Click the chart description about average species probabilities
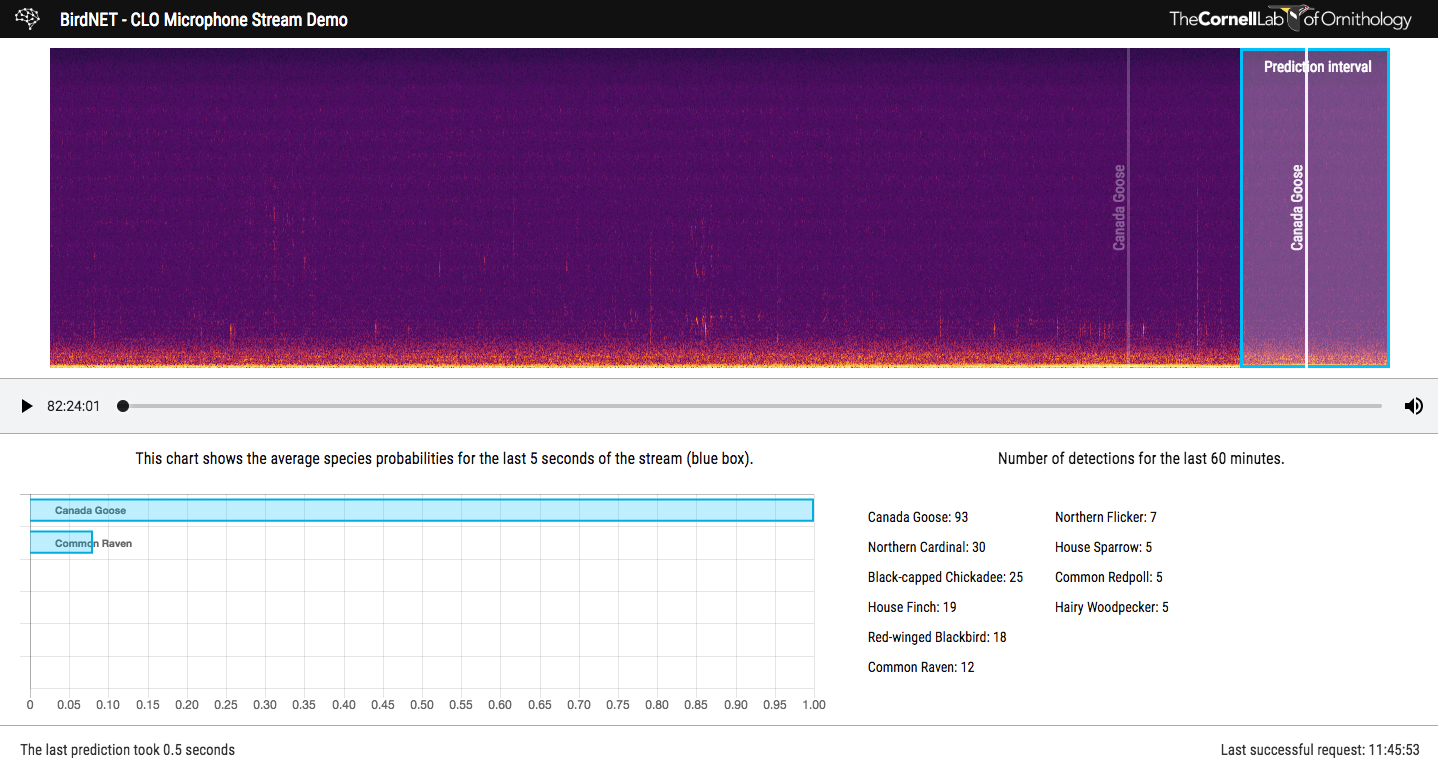The height and width of the screenshot is (763, 1438). 444,459
